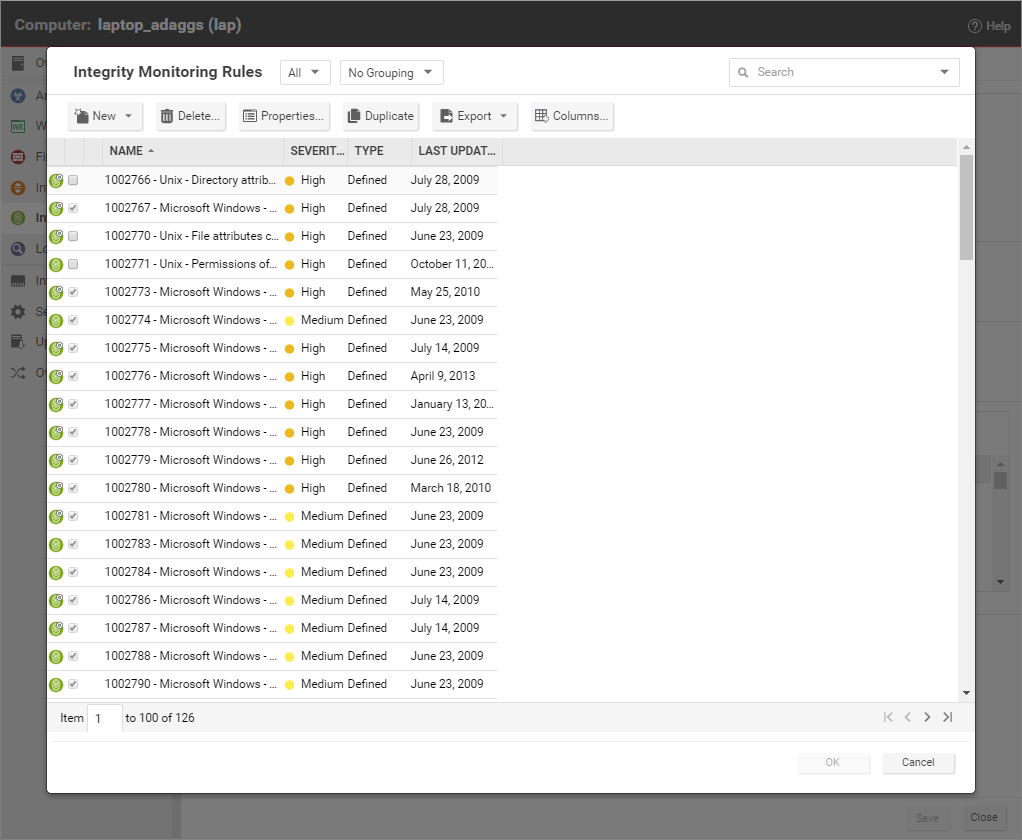Toggle checkbox for rule 1002771 Unix Permissions

click(x=73, y=265)
